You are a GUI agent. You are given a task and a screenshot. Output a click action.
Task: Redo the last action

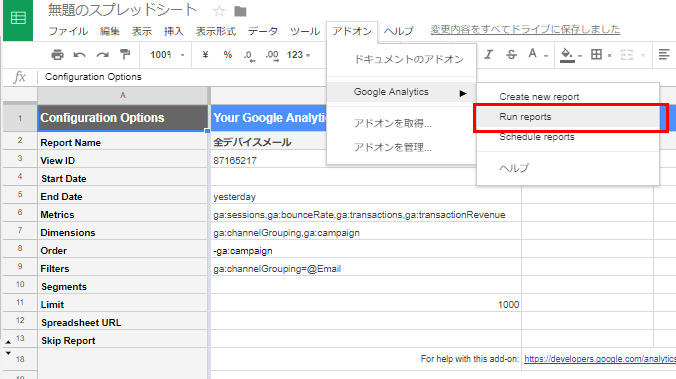(x=102, y=55)
